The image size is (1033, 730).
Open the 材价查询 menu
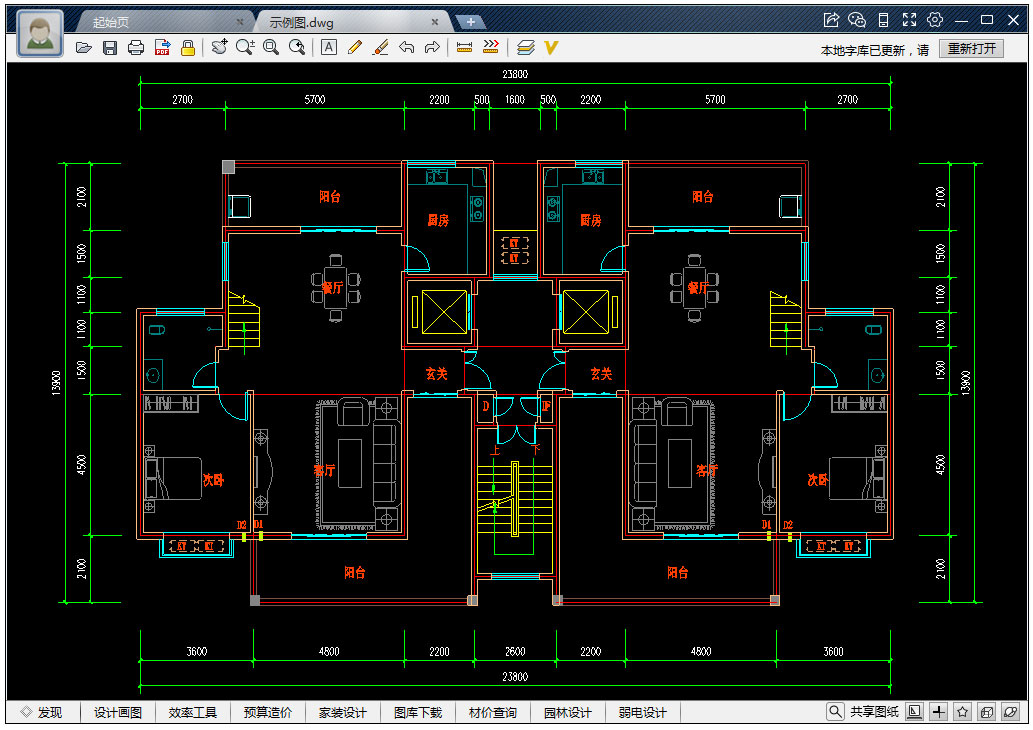click(493, 712)
